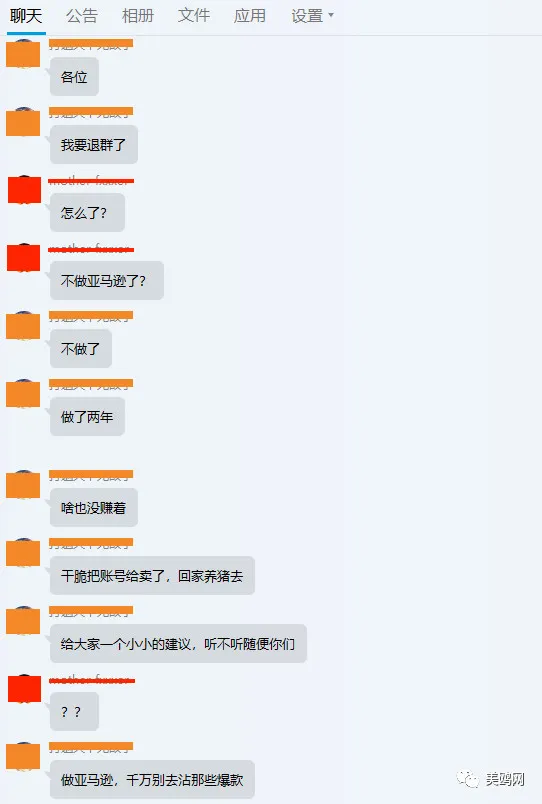Viewport: 542px width, 804px height.
Task: Open the 应用 tab
Action: pyautogui.click(x=250, y=16)
